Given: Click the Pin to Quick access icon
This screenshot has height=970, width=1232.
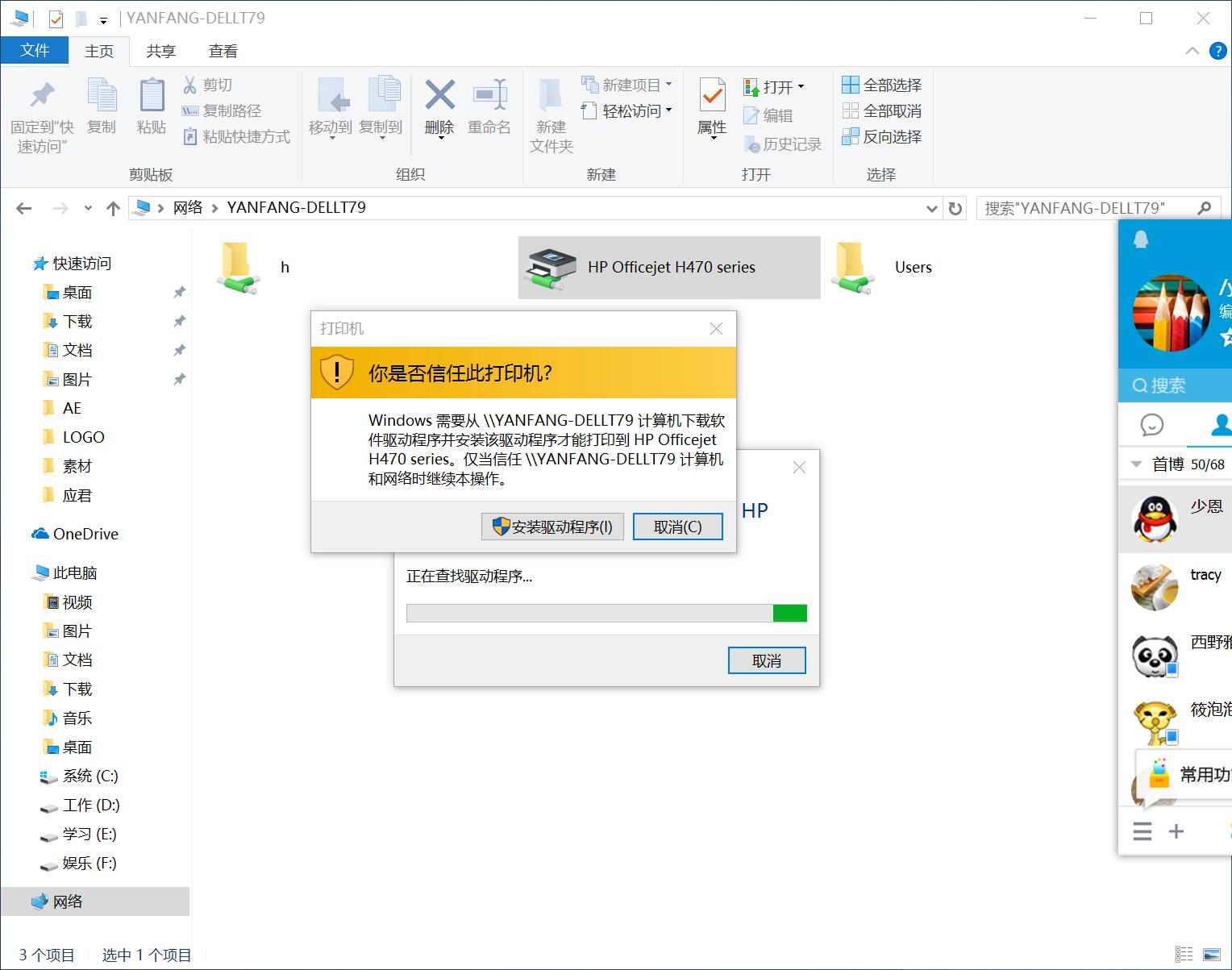Looking at the screenshot, I should (x=42, y=95).
